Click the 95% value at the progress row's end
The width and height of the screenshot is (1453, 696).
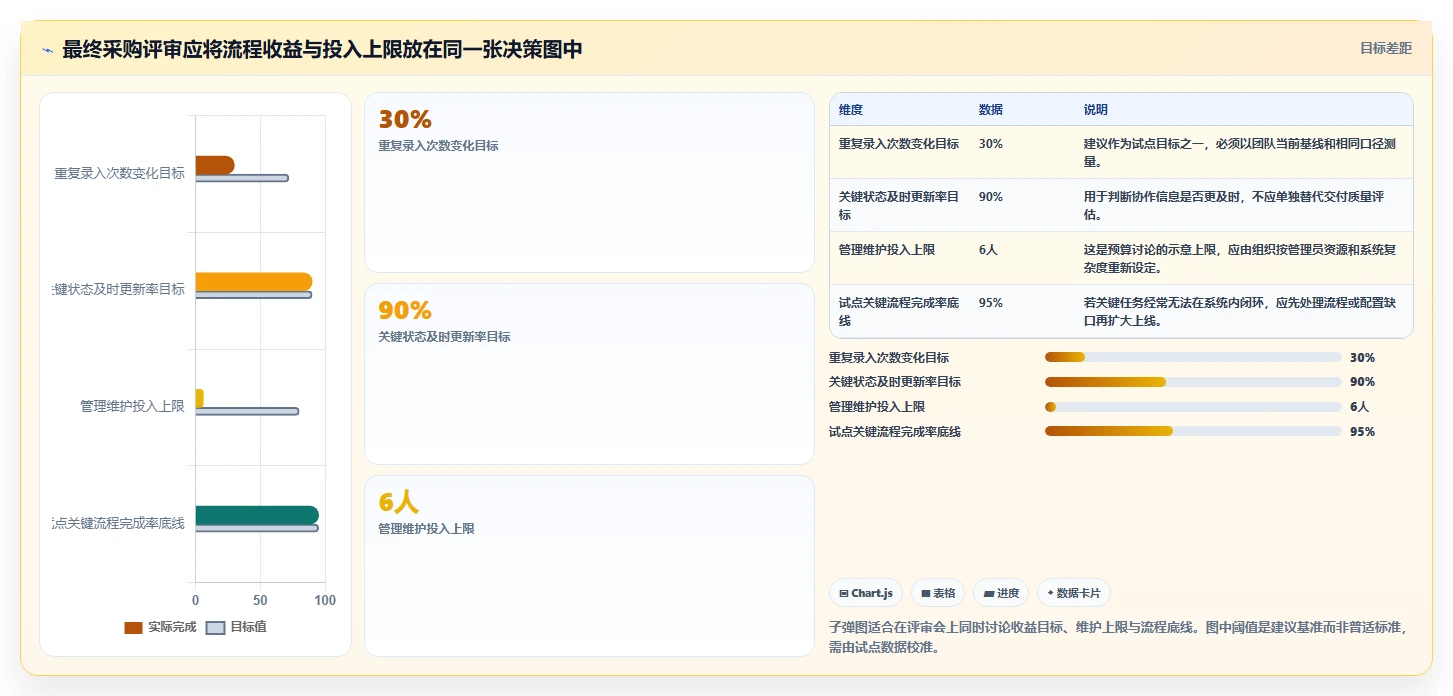pos(1362,432)
